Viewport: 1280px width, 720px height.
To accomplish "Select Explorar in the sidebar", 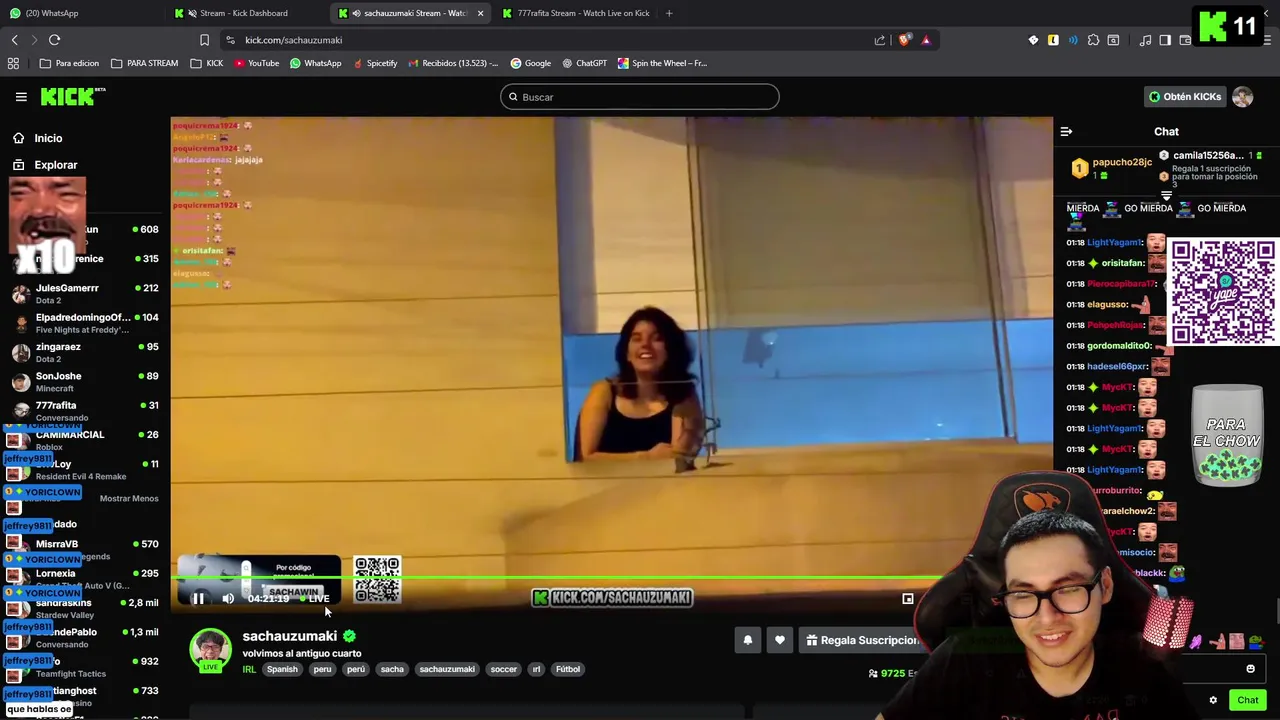I will click(x=55, y=165).
